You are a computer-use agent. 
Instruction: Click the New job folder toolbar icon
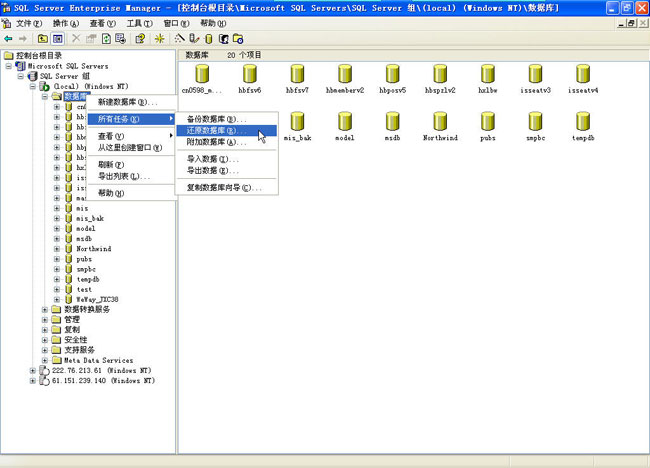click(x=238, y=39)
